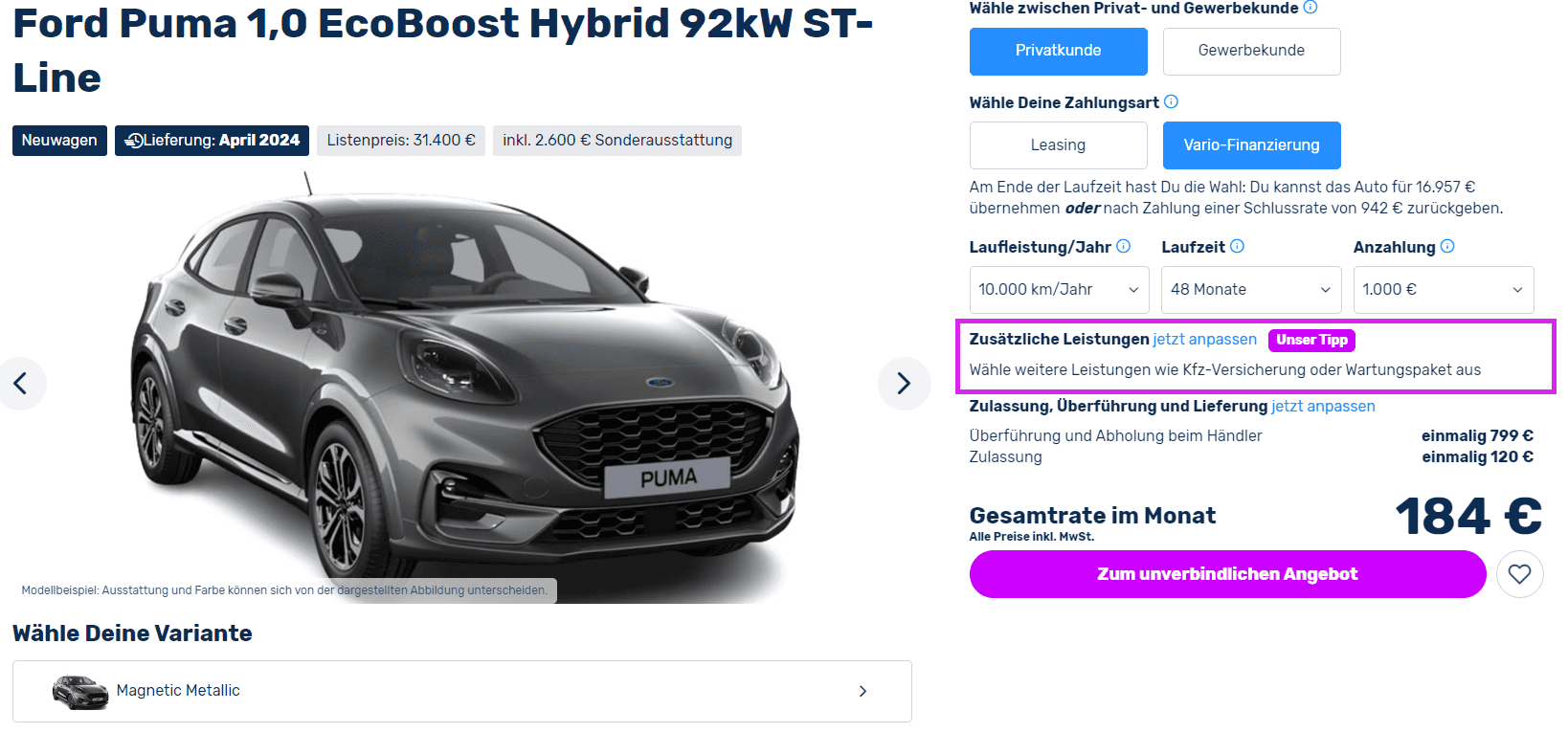Screen dimensions: 1568x733
Task: Click the einmalig 799 € fee
Action: click(x=1477, y=436)
